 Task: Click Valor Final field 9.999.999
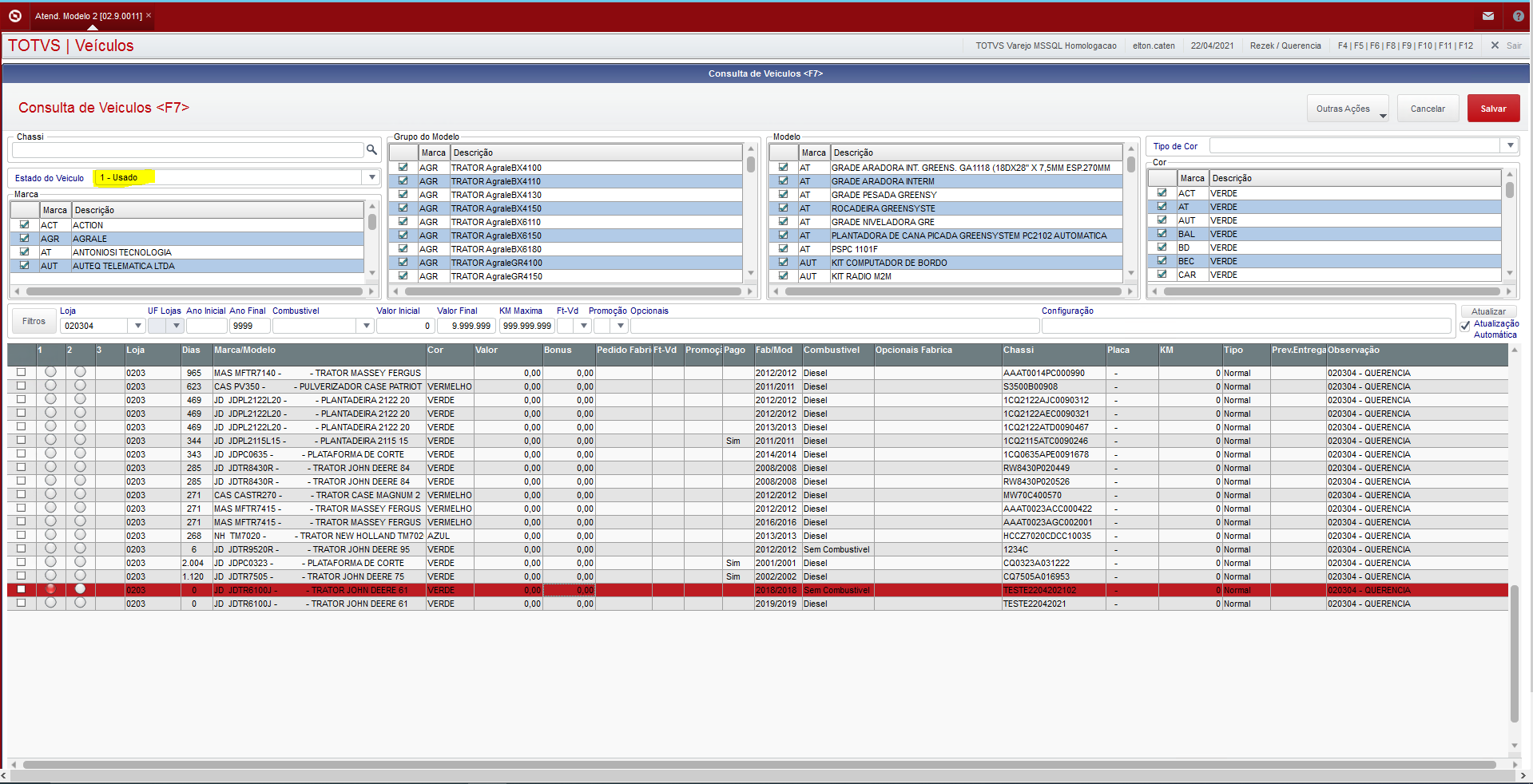(467, 326)
